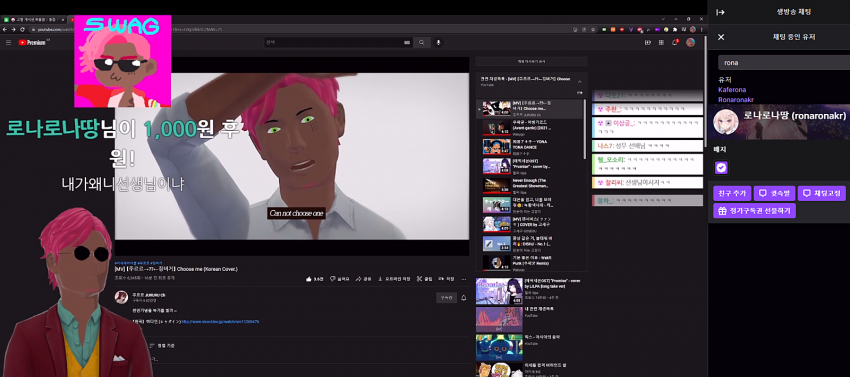Image resolution: width=850 pixels, height=377 pixels.
Task: Click the magnifier search button
Action: 421,42
